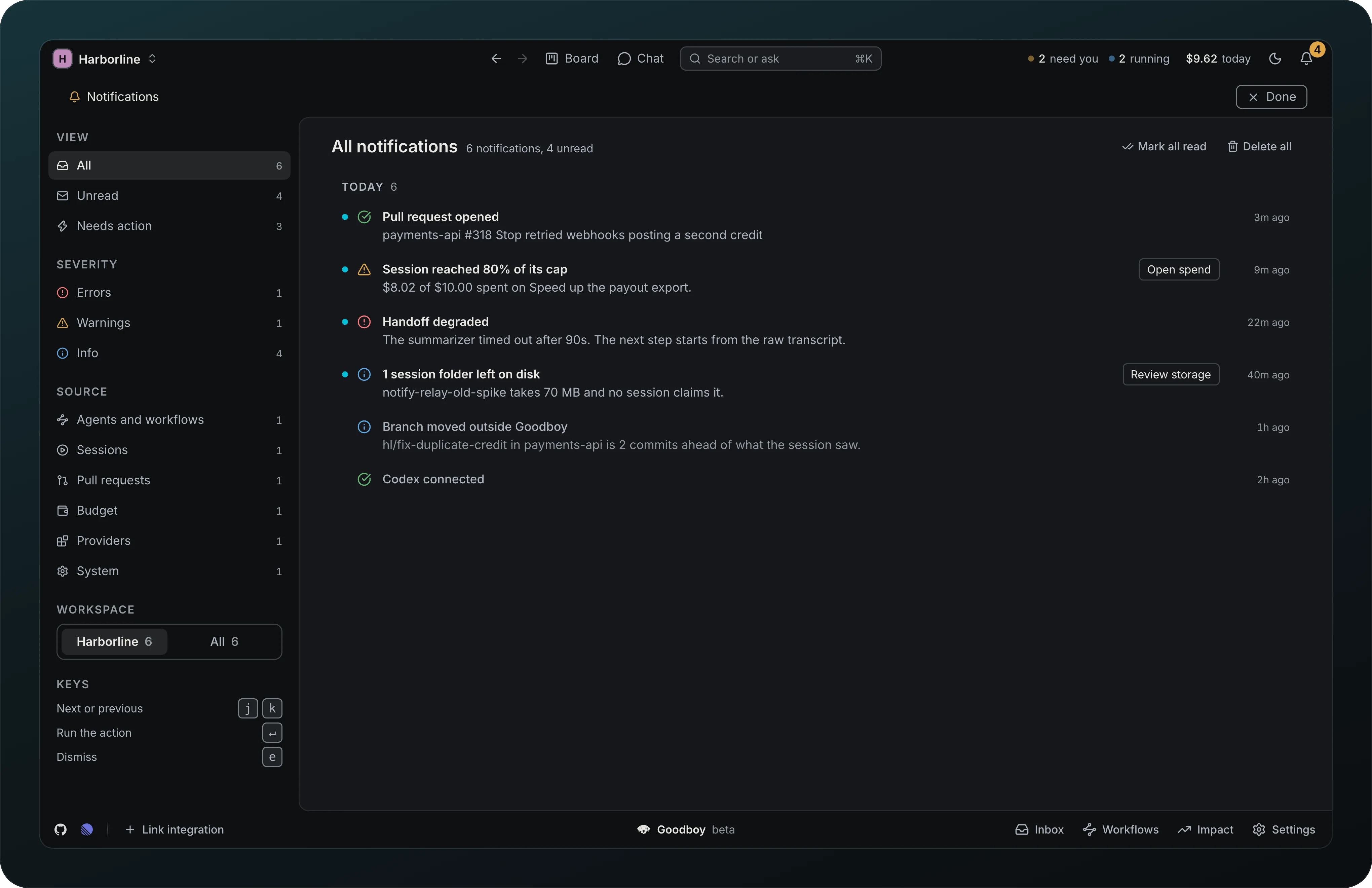Image resolution: width=1372 pixels, height=888 pixels.
Task: Click the Handoff degraded error icon
Action: tap(364, 322)
